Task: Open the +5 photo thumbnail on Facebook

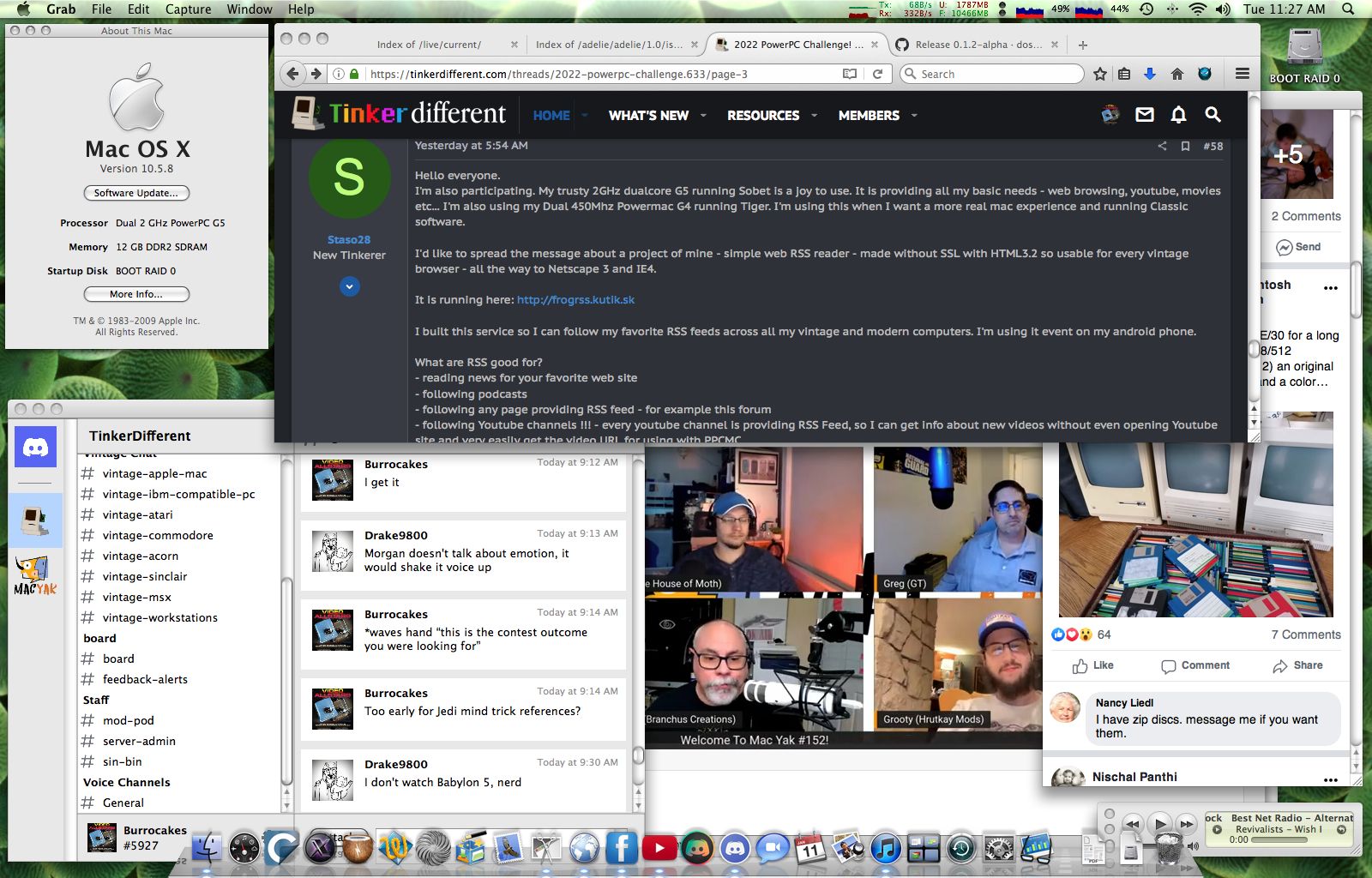Action: pos(1296,154)
